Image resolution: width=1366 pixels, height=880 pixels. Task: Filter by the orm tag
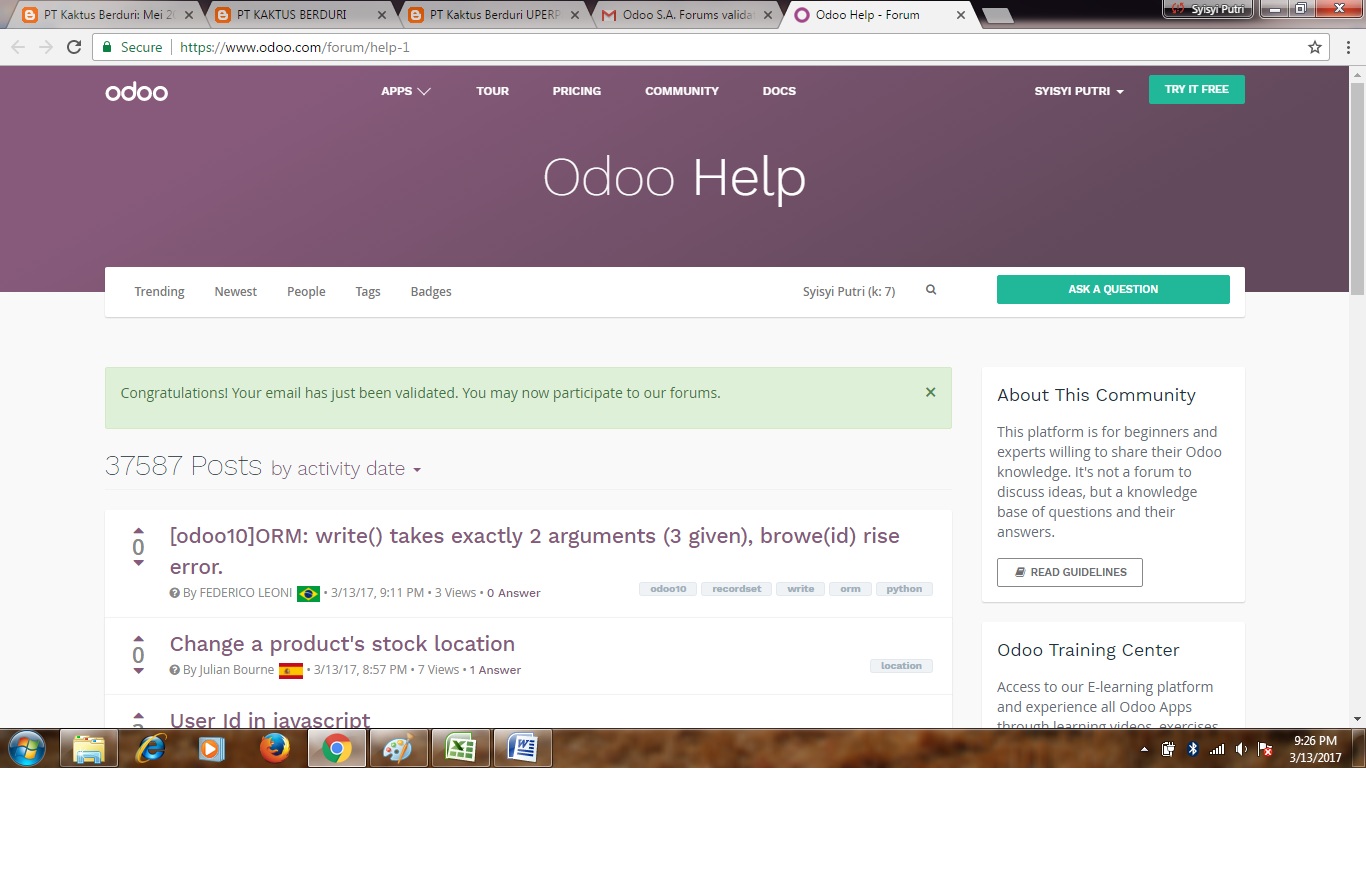point(850,589)
